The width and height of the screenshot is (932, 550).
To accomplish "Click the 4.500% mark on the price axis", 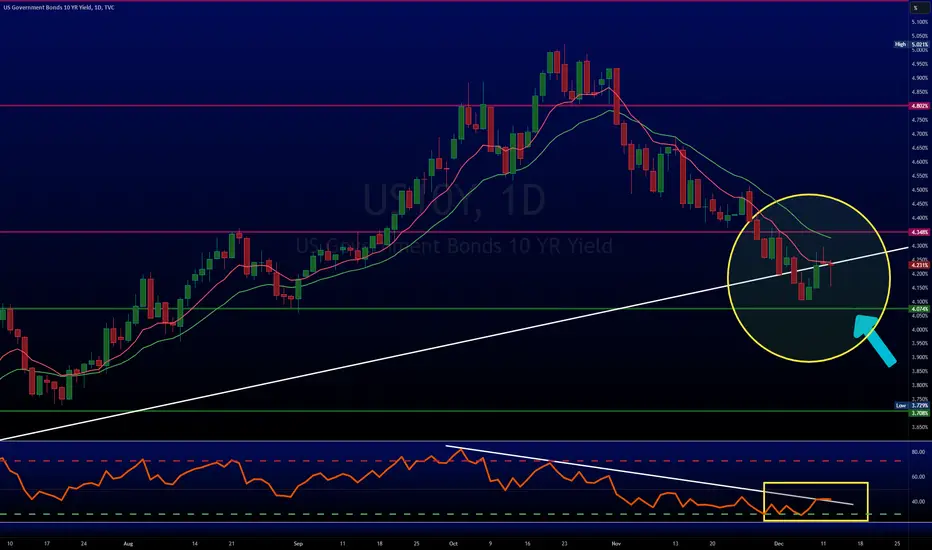I will click(919, 190).
